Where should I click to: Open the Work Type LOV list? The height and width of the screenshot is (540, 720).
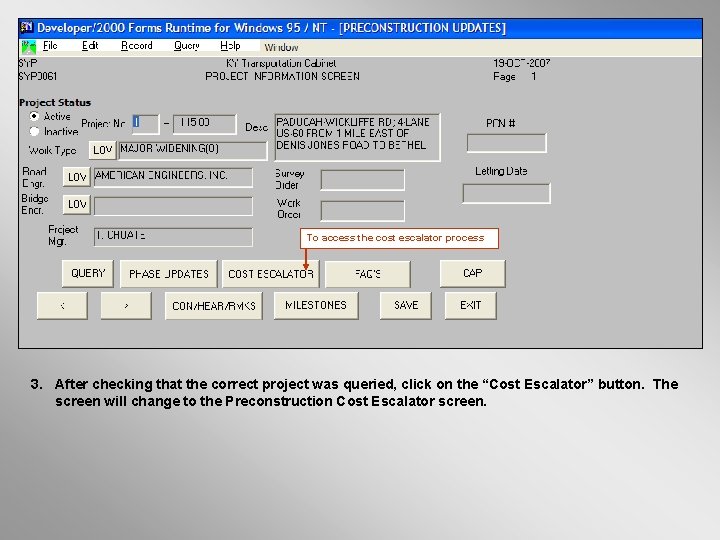(x=102, y=150)
